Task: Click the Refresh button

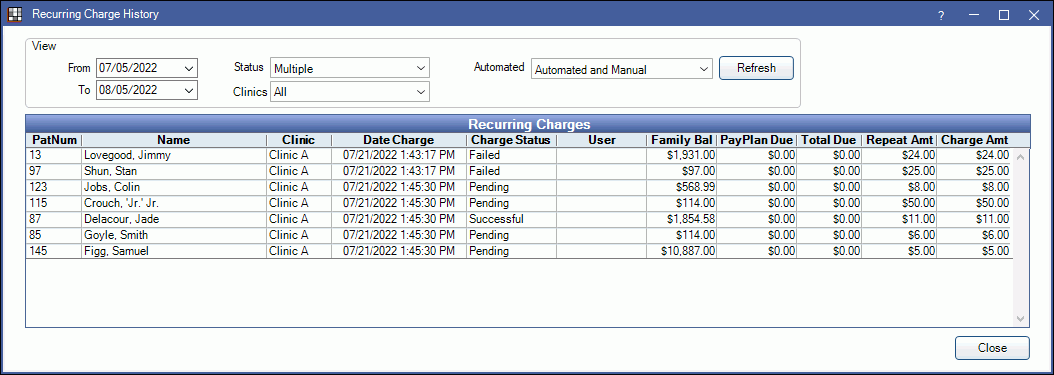Action: tap(756, 68)
